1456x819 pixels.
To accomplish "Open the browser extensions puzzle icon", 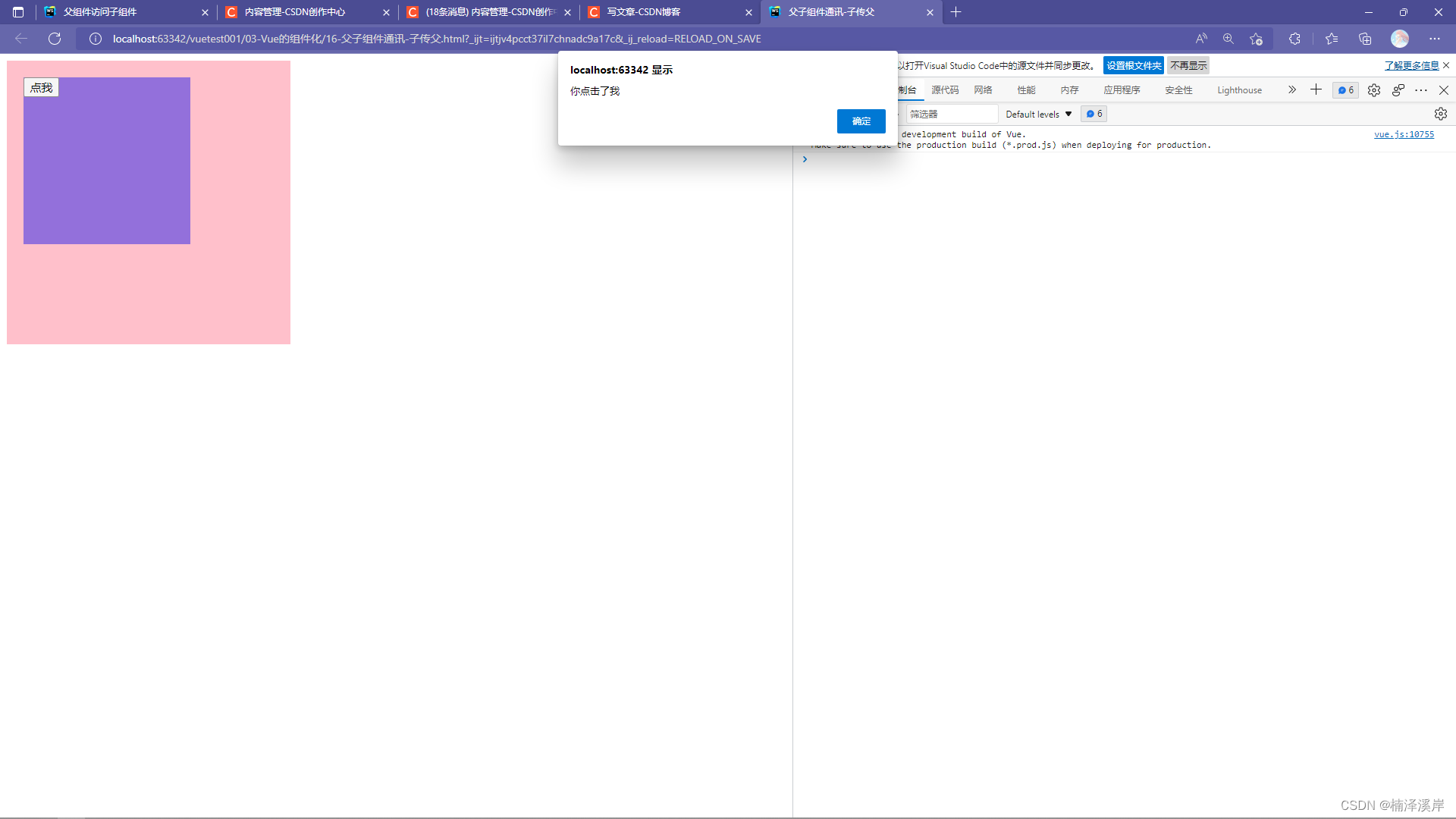I will click(x=1294, y=39).
